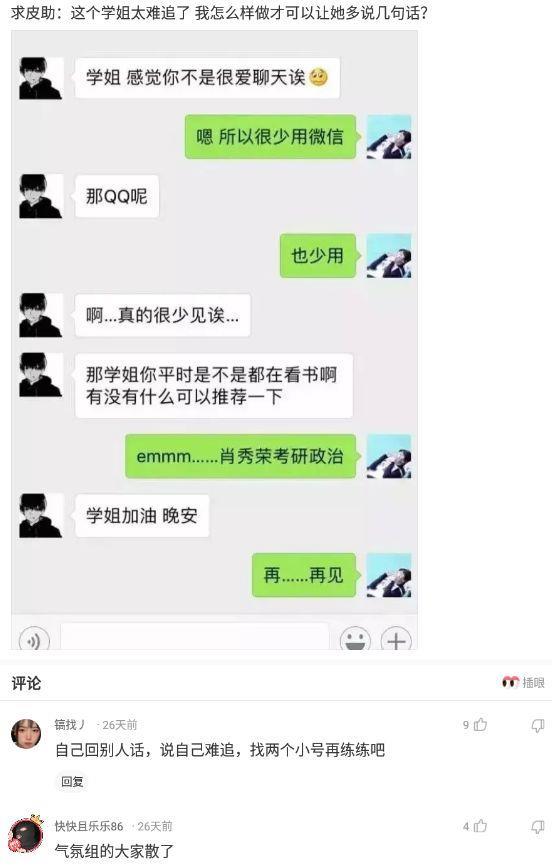
Task: Click the first commenter's girl avatar
Action: click(x=26, y=734)
